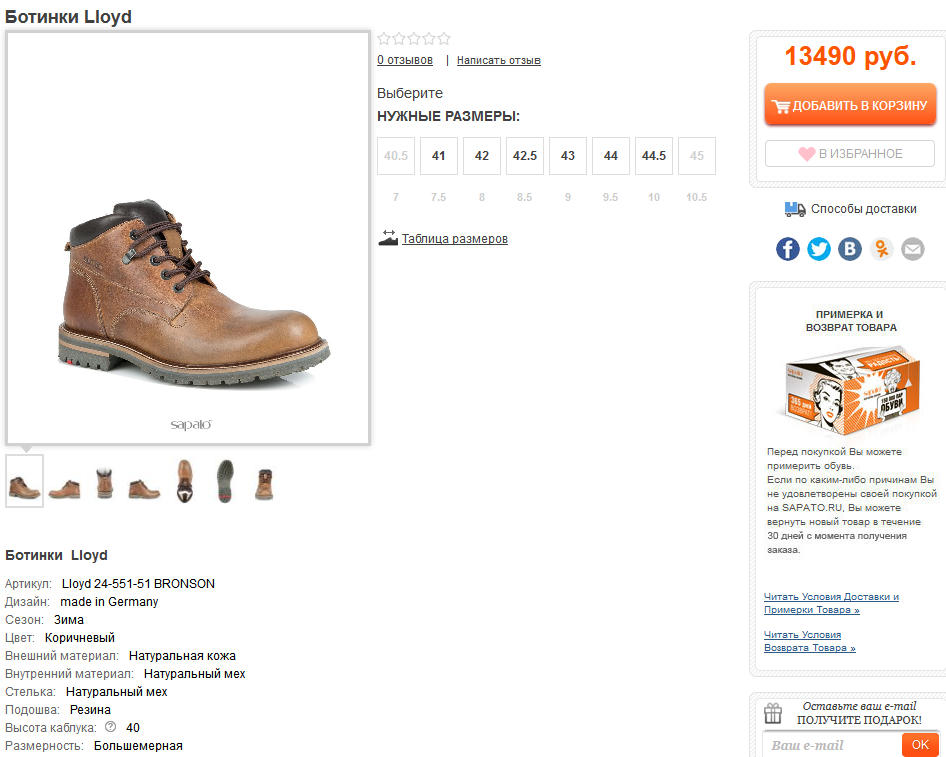Show the back-view boot thumbnail
946x757 pixels.
click(x=104, y=483)
